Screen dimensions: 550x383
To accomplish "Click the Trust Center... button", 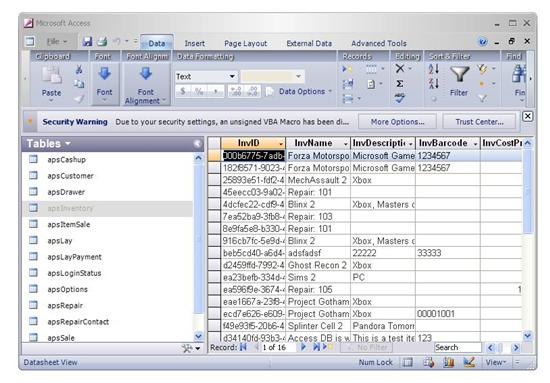I will click(x=479, y=122).
